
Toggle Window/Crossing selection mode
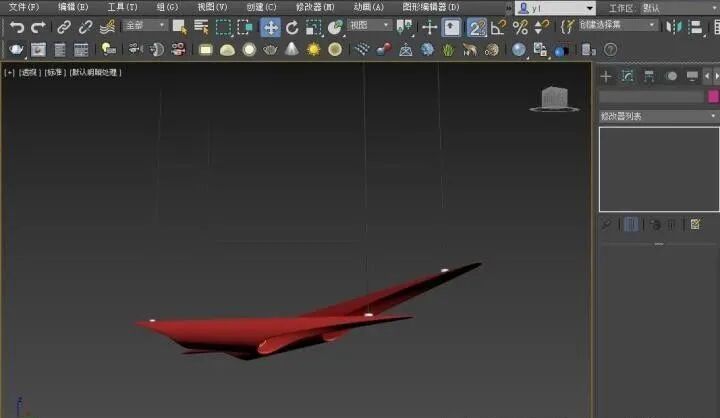(245, 28)
